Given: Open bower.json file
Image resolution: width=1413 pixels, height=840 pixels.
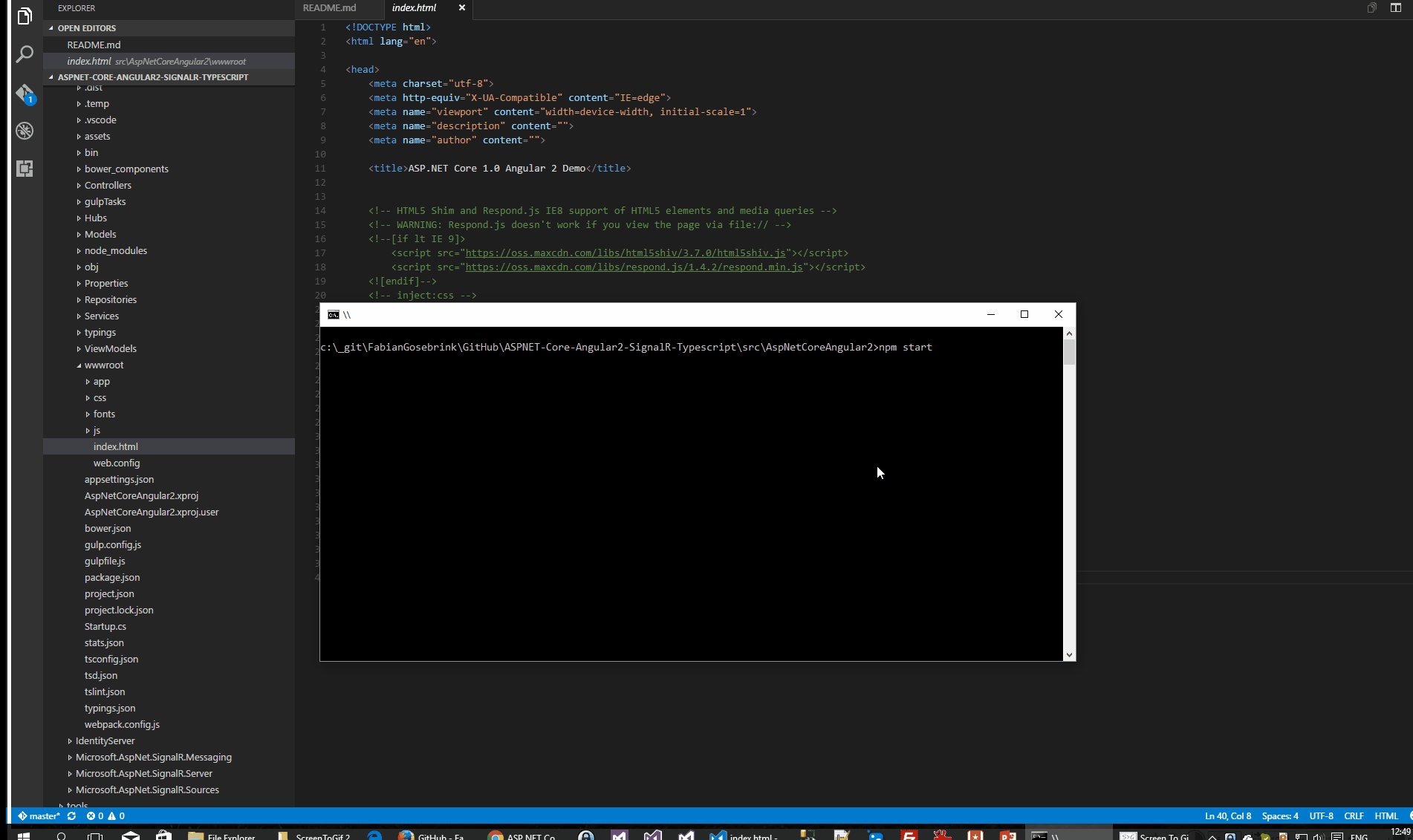Looking at the screenshot, I should 169,528.
